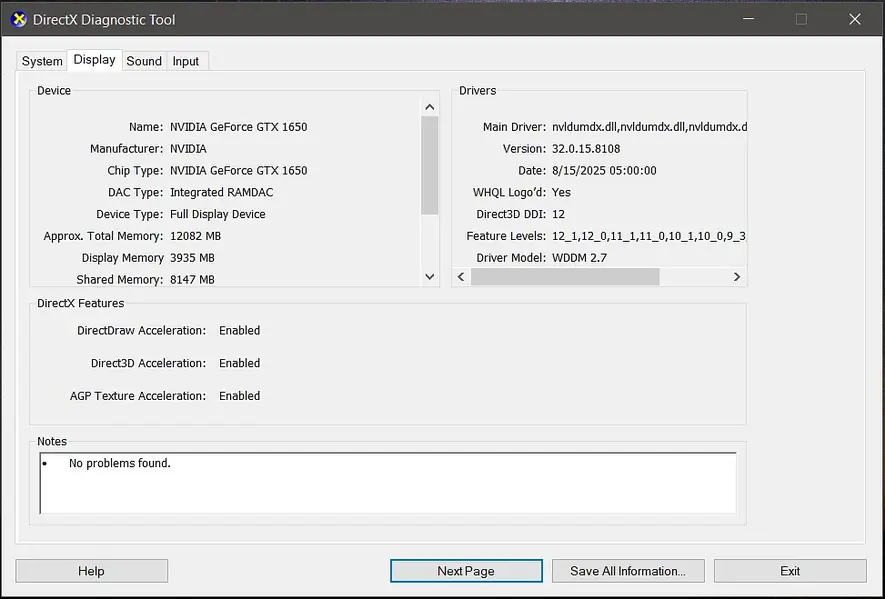Click the Drivers panel horizontal scrollbar thumb

(x=565, y=277)
